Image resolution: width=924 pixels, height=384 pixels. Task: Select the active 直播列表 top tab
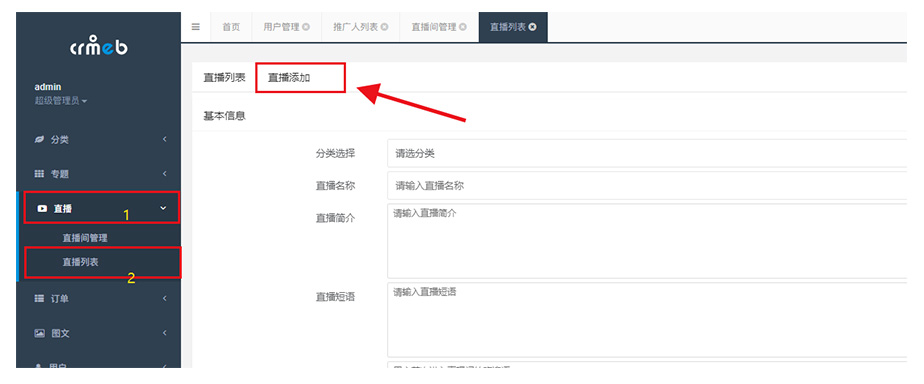tap(513, 27)
